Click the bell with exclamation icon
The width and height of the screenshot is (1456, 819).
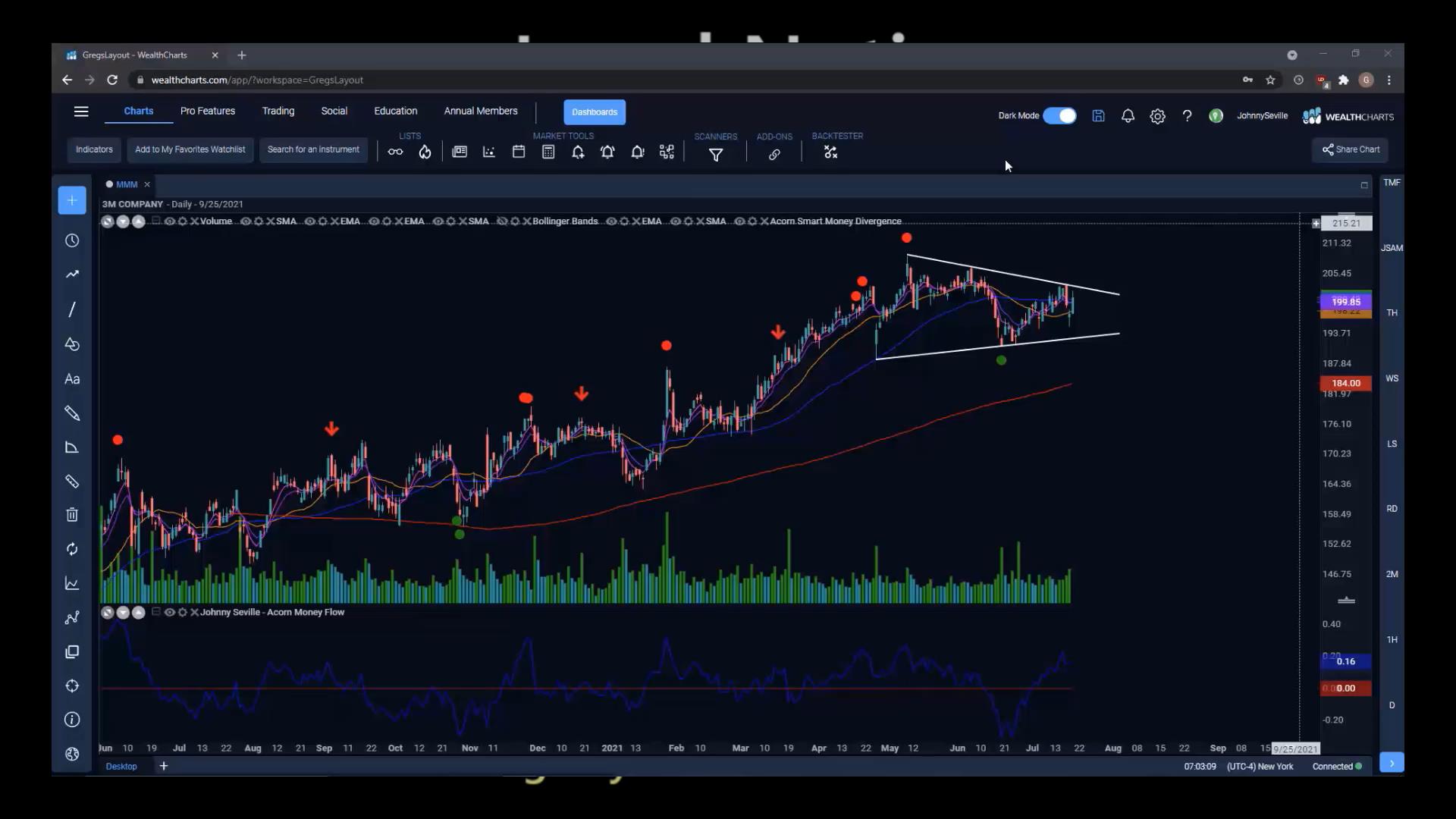click(x=637, y=152)
